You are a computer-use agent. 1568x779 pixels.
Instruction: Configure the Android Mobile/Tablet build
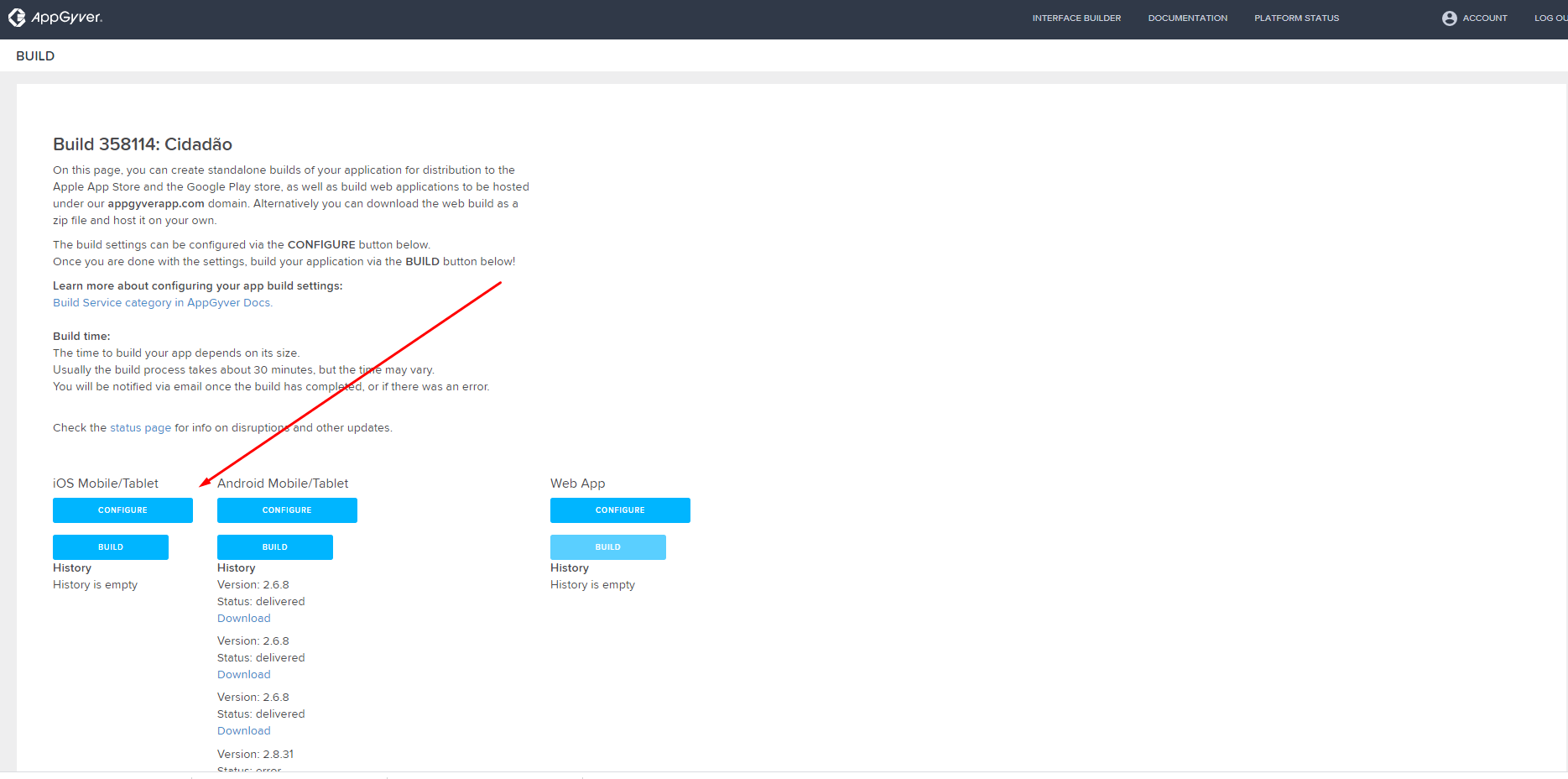287,510
